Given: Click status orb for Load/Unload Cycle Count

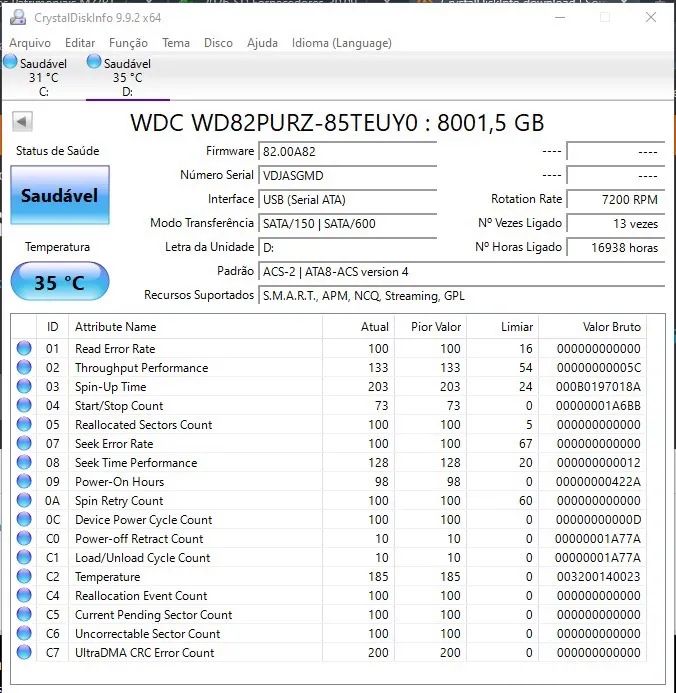Looking at the screenshot, I should click(24, 557).
